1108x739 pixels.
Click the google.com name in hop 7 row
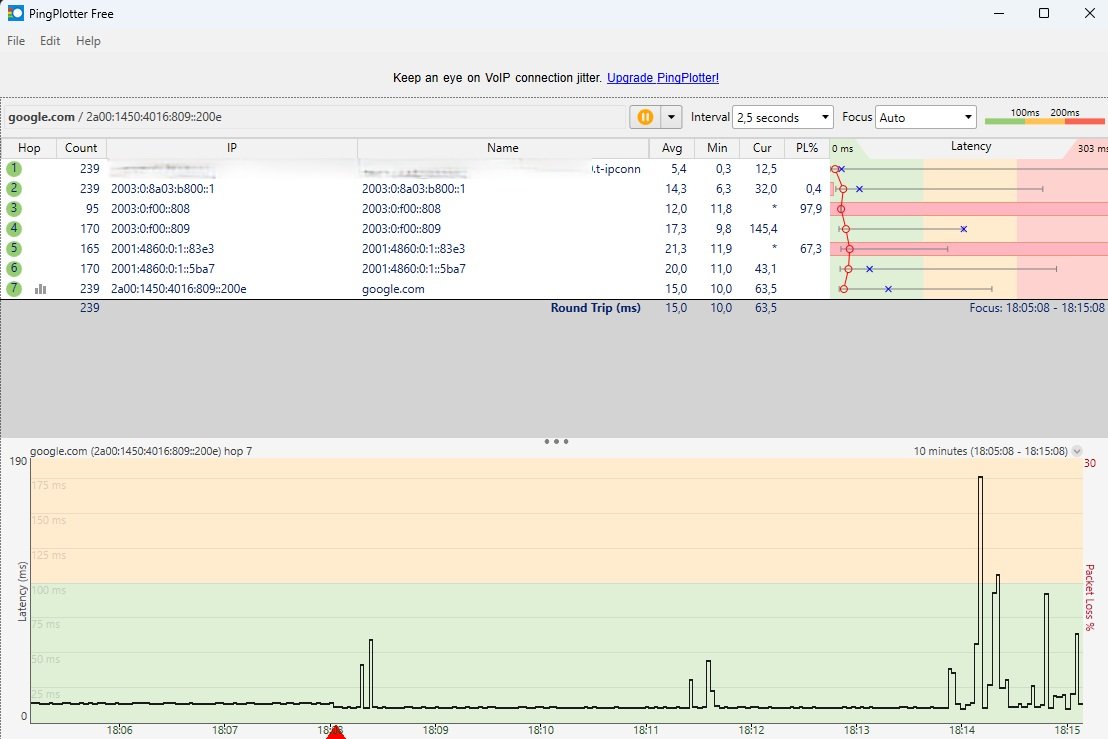click(394, 288)
